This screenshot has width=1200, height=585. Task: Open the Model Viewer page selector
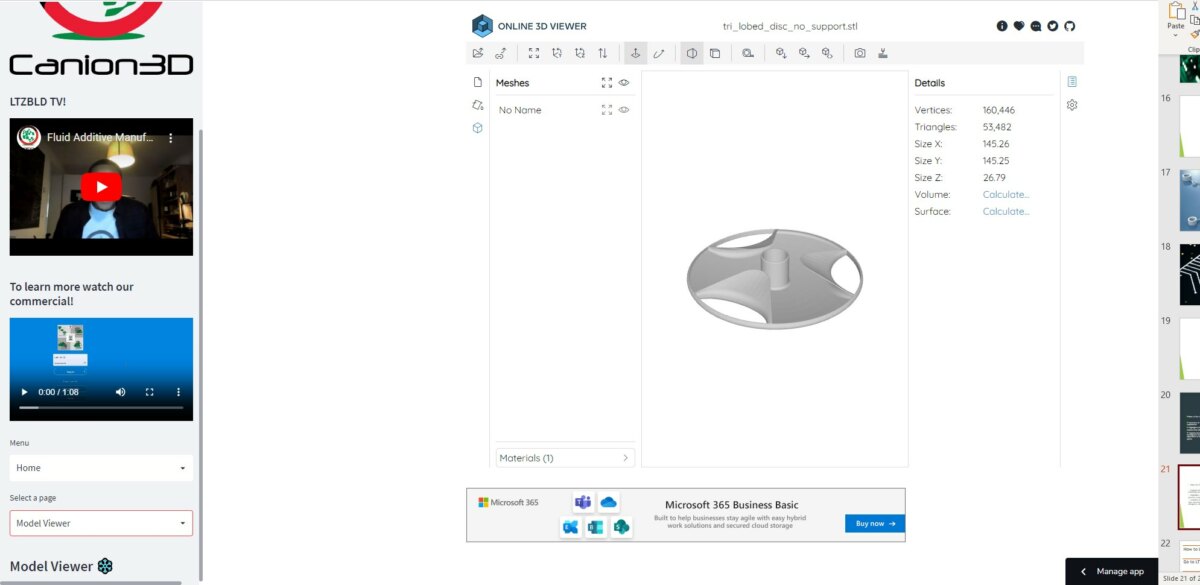click(x=100, y=523)
